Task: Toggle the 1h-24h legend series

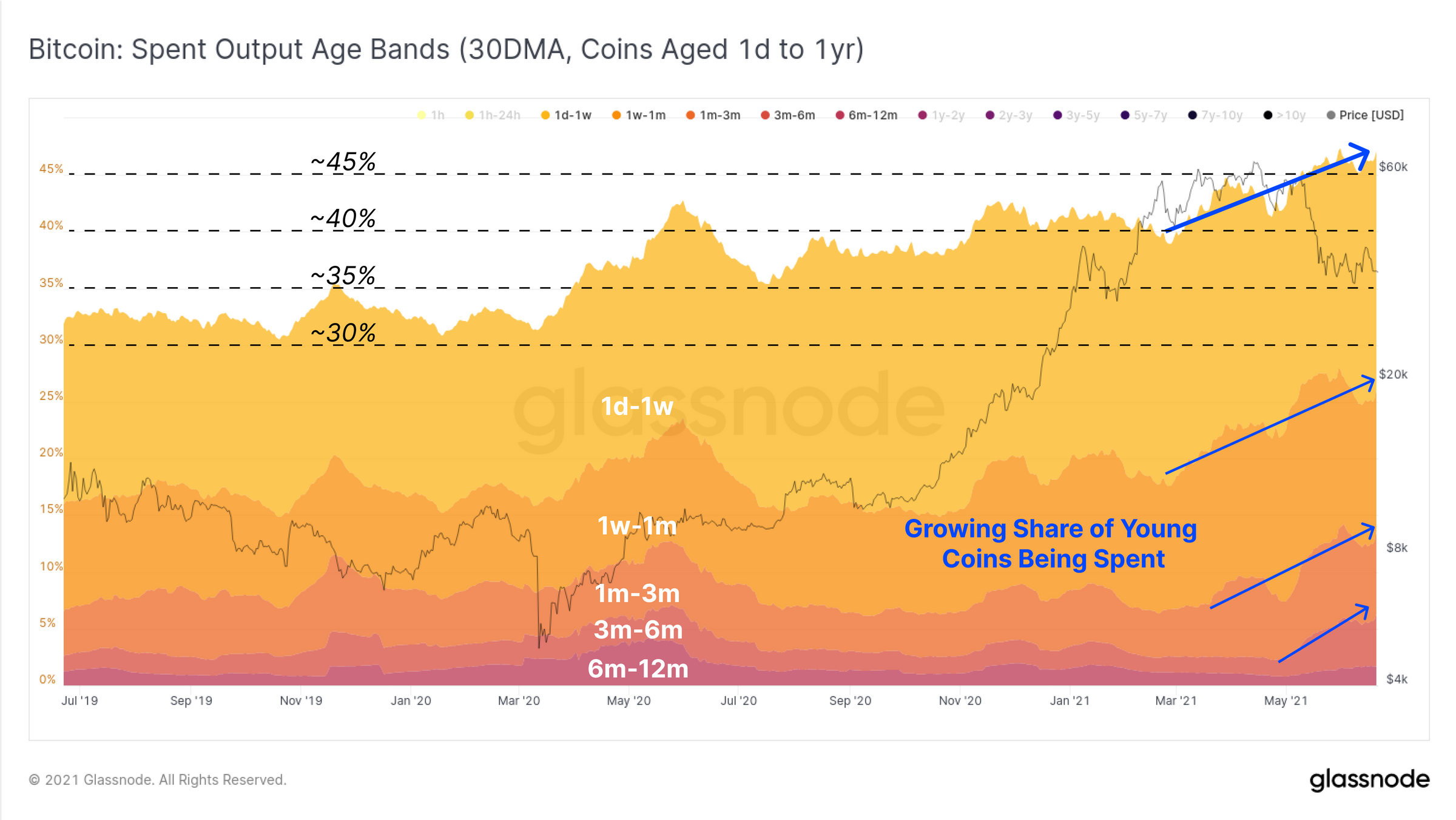Action: [493, 115]
